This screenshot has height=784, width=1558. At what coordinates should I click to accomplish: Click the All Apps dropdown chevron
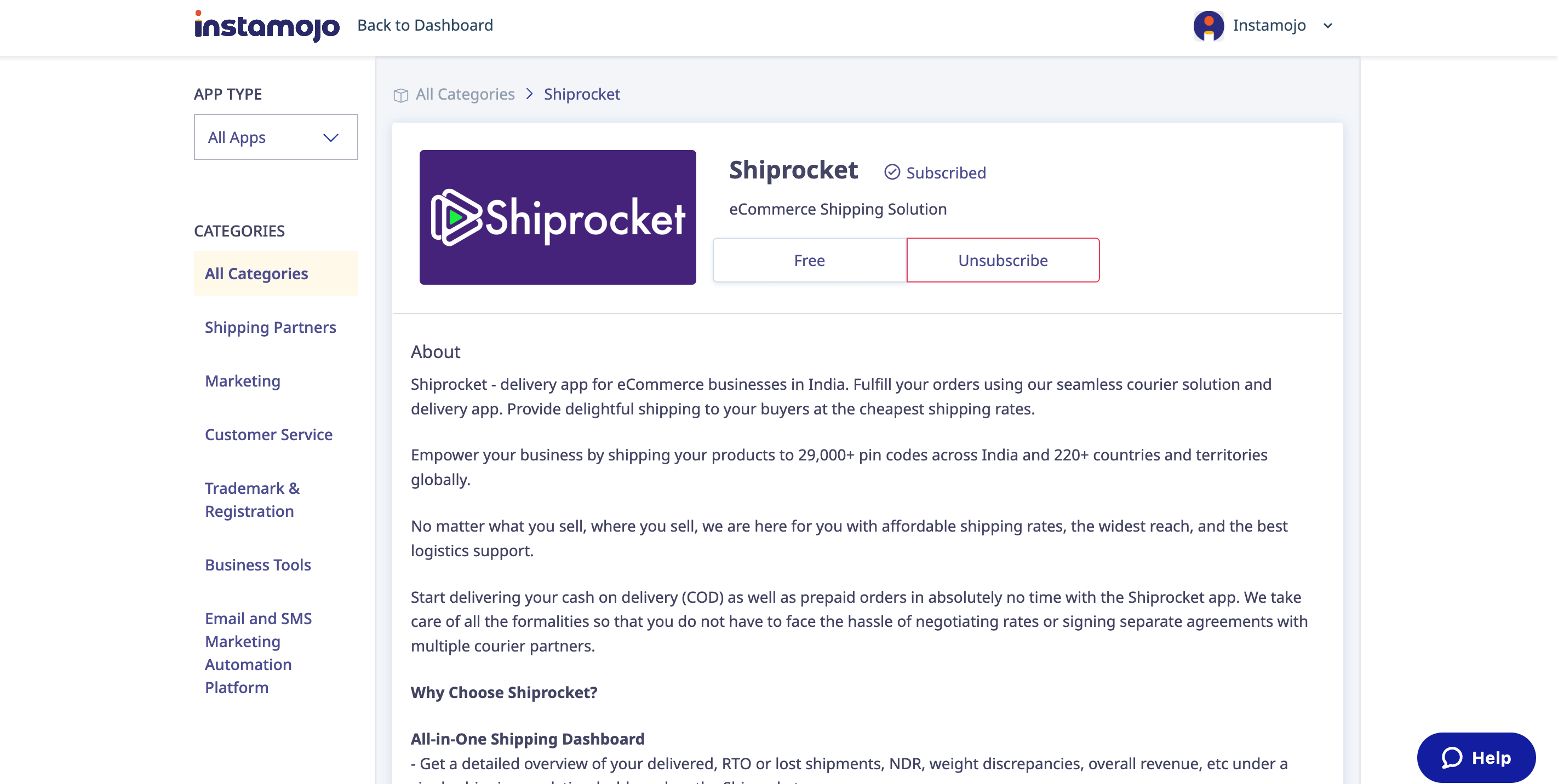pos(330,138)
